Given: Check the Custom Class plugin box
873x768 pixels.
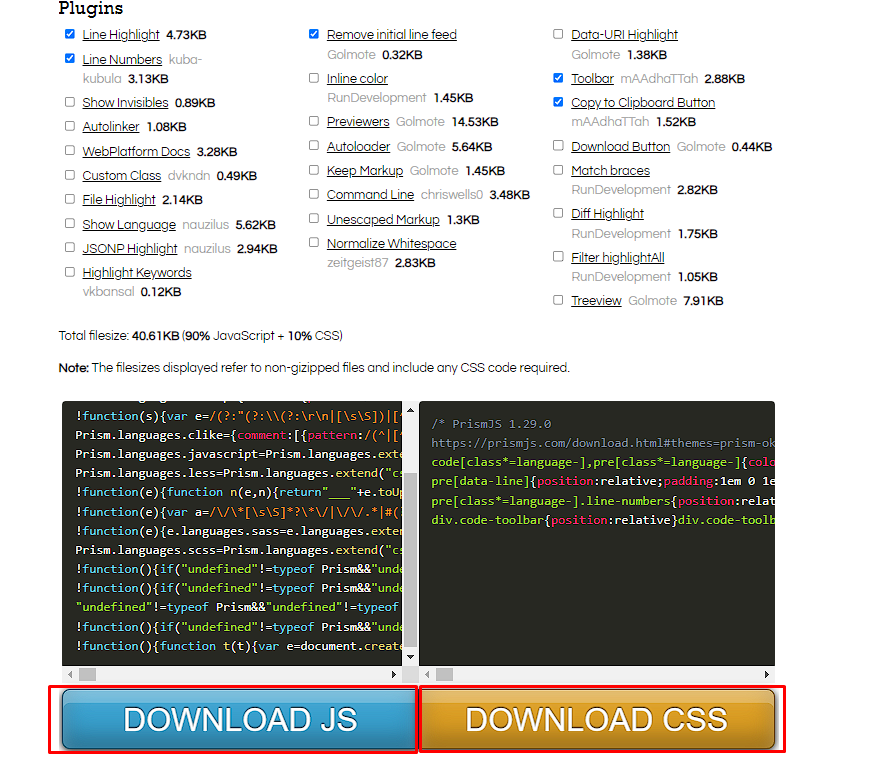Looking at the screenshot, I should pos(70,175).
